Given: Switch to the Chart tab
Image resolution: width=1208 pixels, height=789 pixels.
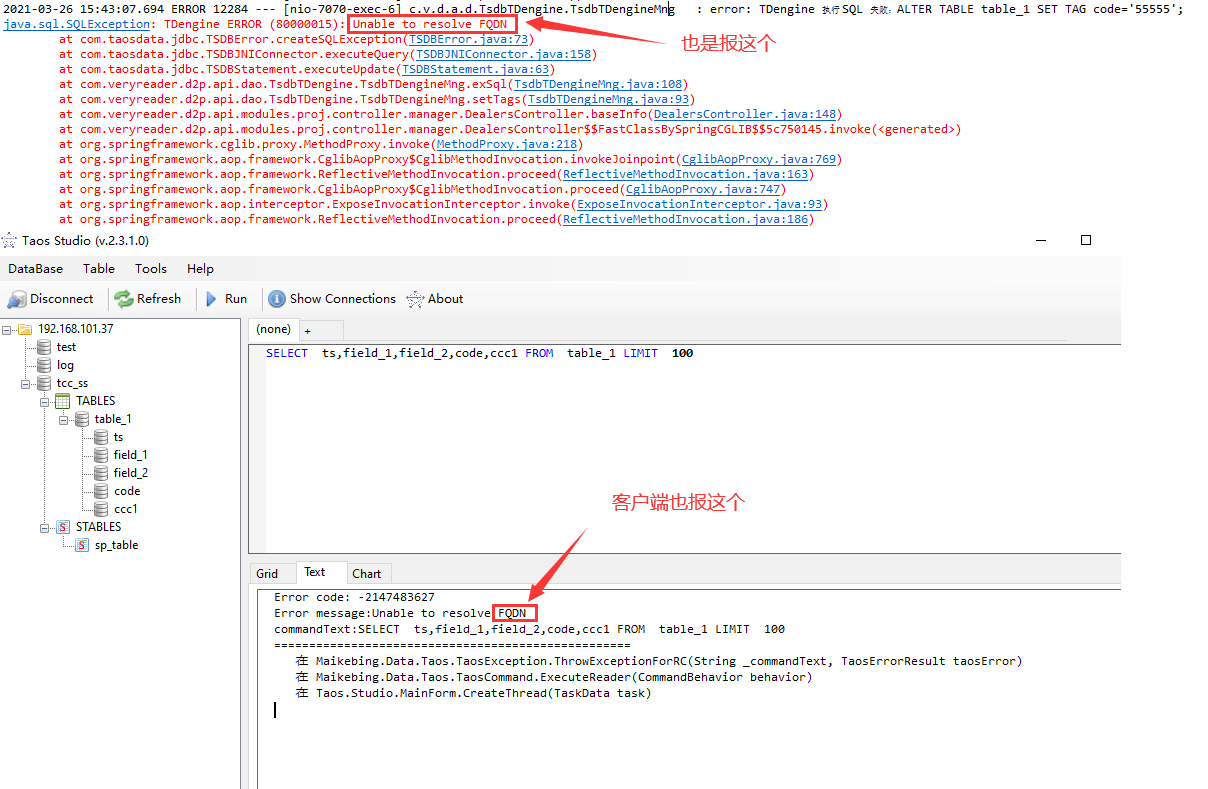Looking at the screenshot, I should 367,573.
